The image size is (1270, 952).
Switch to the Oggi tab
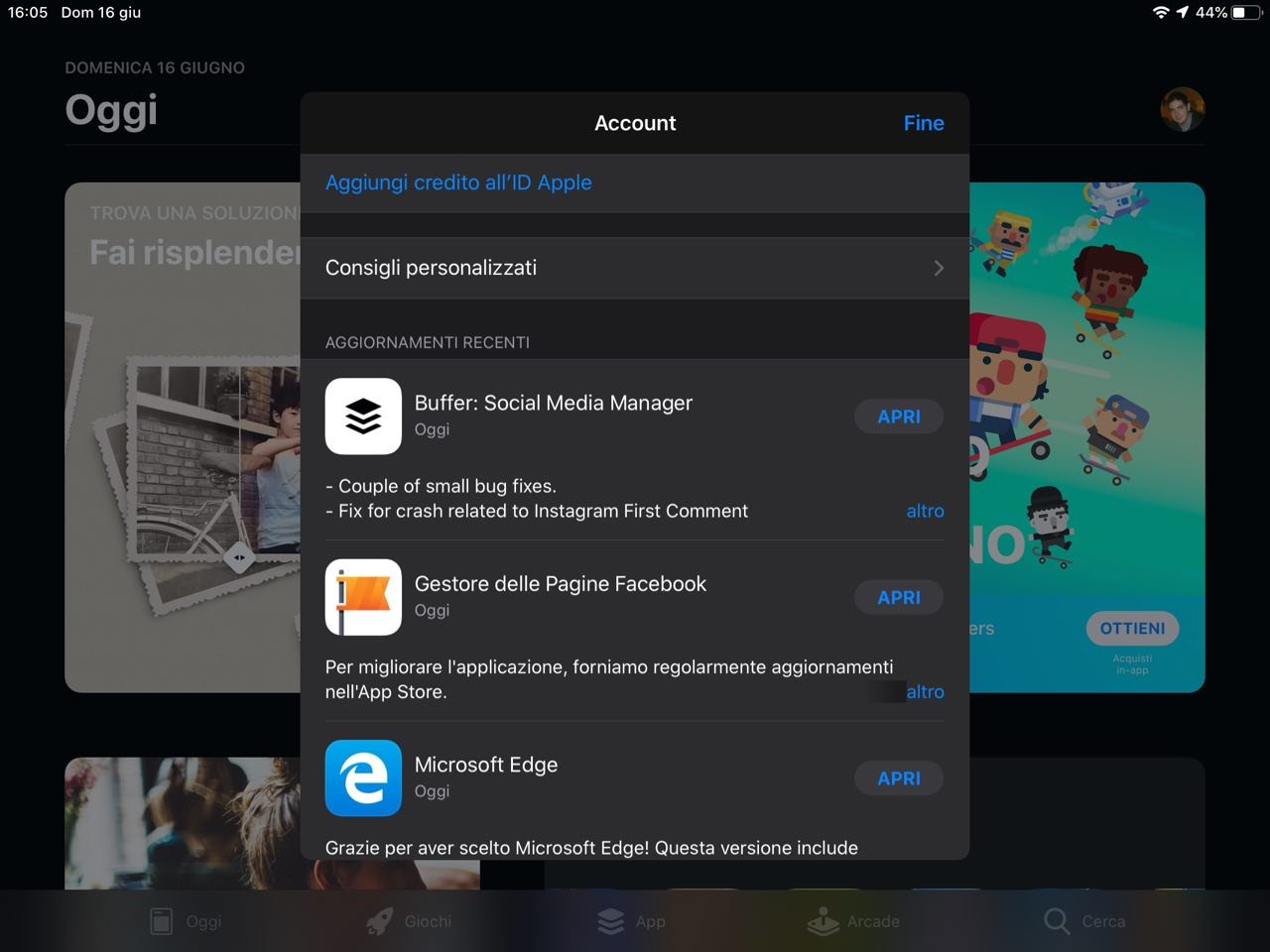[x=186, y=921]
